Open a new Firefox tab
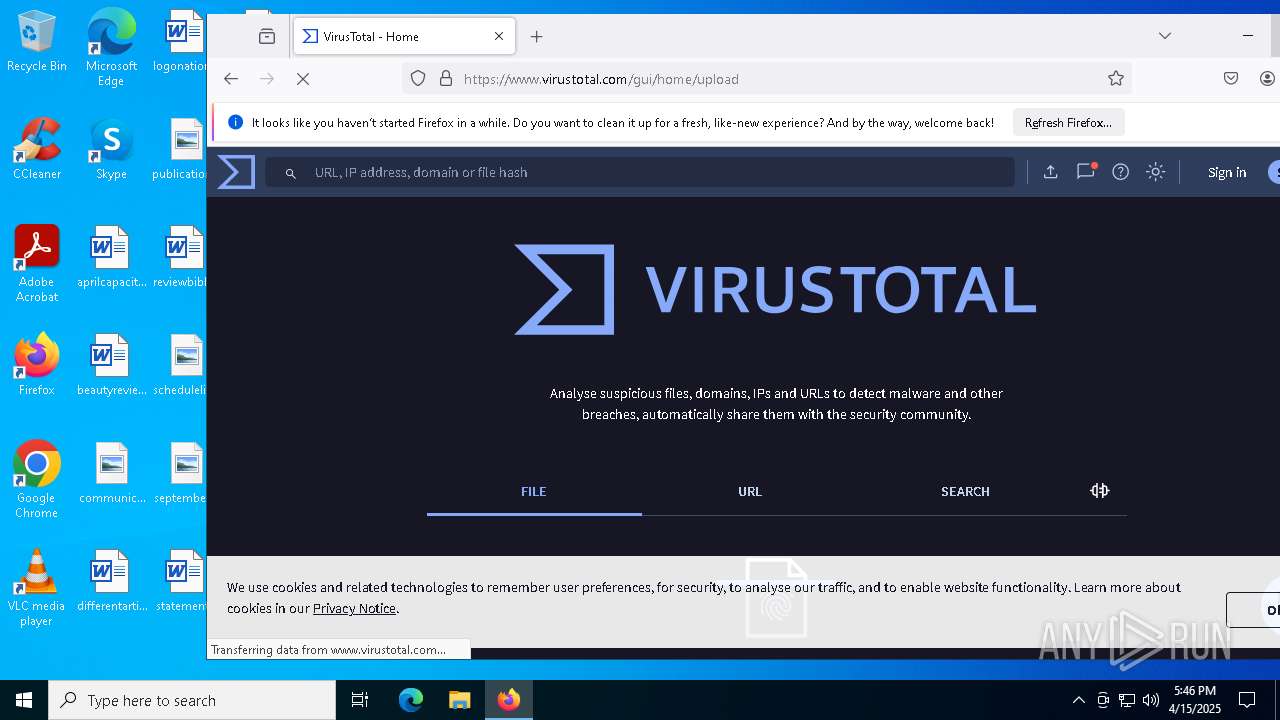This screenshot has height=720, width=1280. [537, 36]
